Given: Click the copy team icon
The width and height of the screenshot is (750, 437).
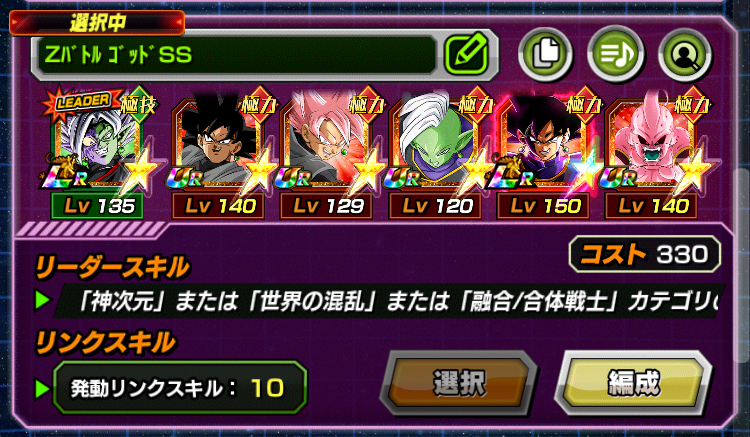Looking at the screenshot, I should [545, 54].
